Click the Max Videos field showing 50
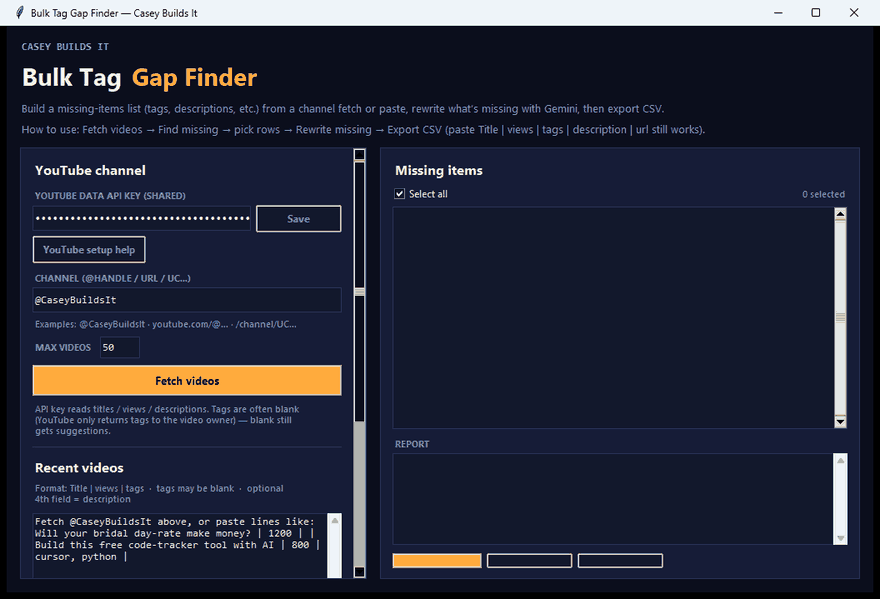The width and height of the screenshot is (880, 599). click(120, 347)
